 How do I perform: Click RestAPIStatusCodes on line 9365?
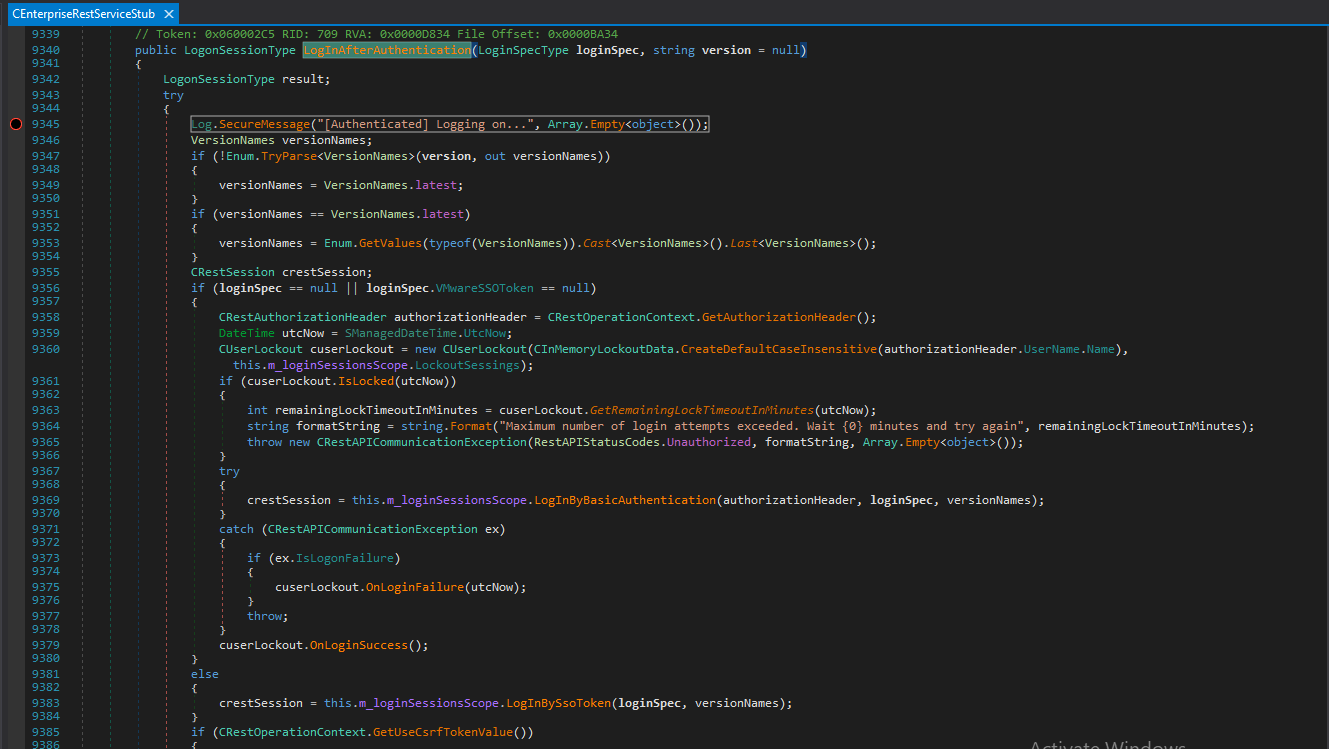[x=598, y=442]
